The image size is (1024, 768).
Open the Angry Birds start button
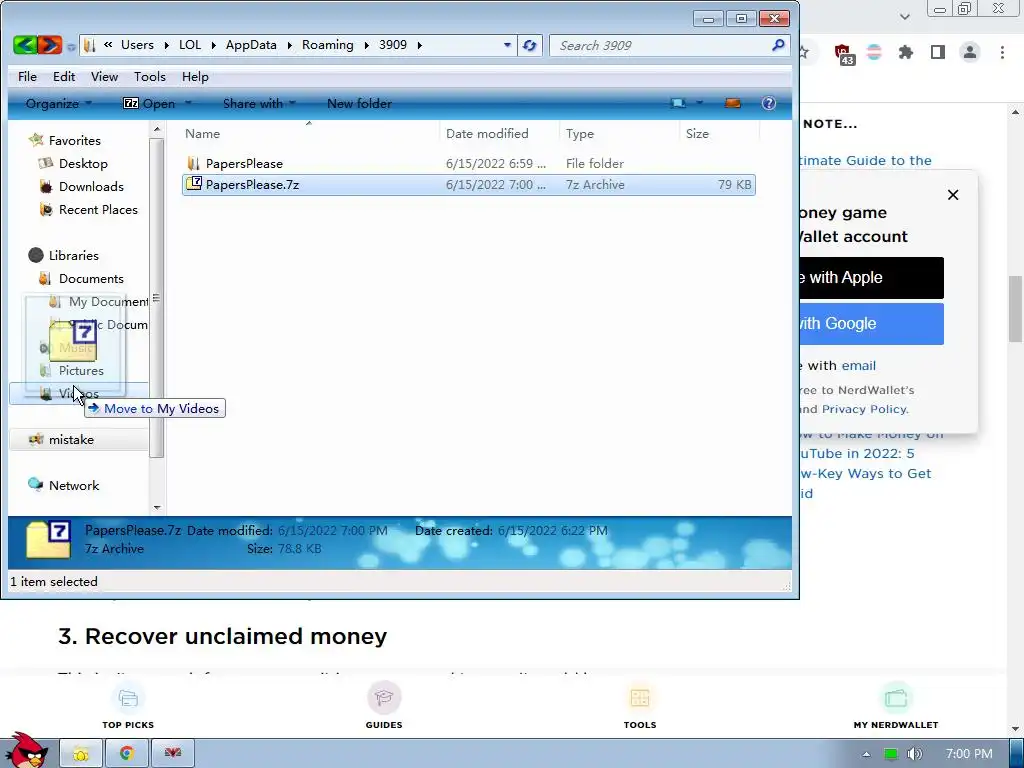(25, 751)
